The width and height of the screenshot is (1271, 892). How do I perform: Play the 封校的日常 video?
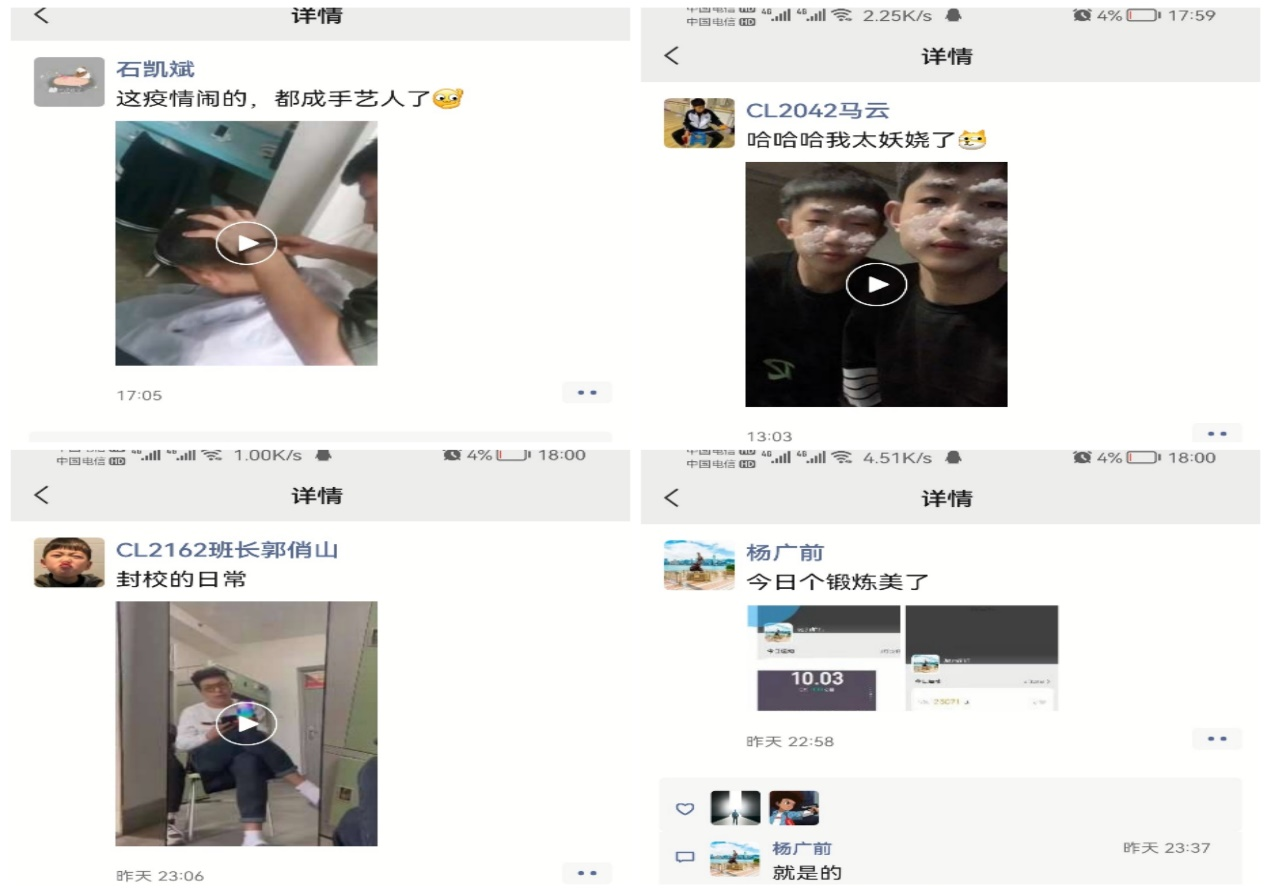(246, 724)
